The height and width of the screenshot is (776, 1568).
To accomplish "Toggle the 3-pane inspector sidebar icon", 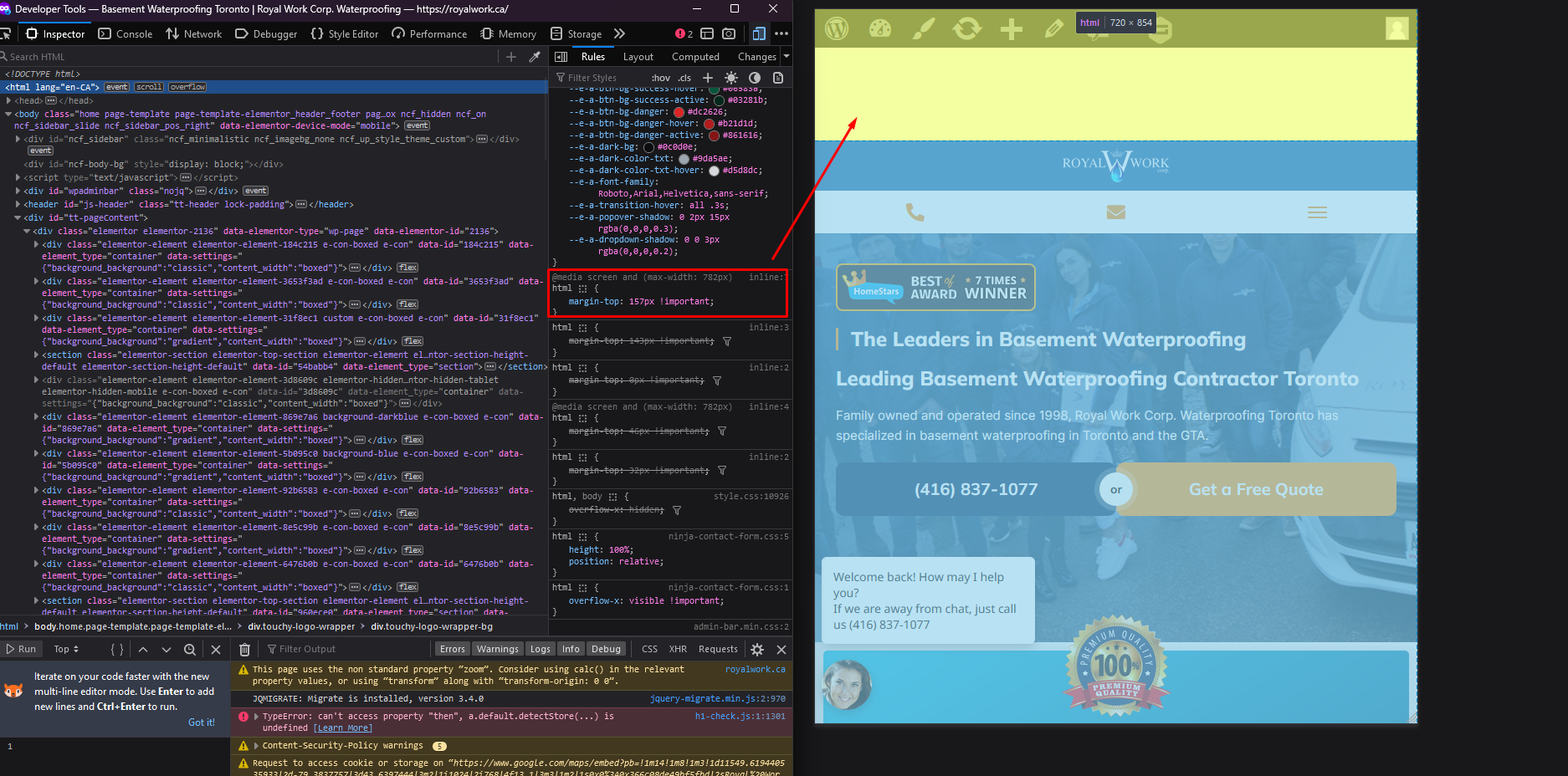I will tap(561, 57).
